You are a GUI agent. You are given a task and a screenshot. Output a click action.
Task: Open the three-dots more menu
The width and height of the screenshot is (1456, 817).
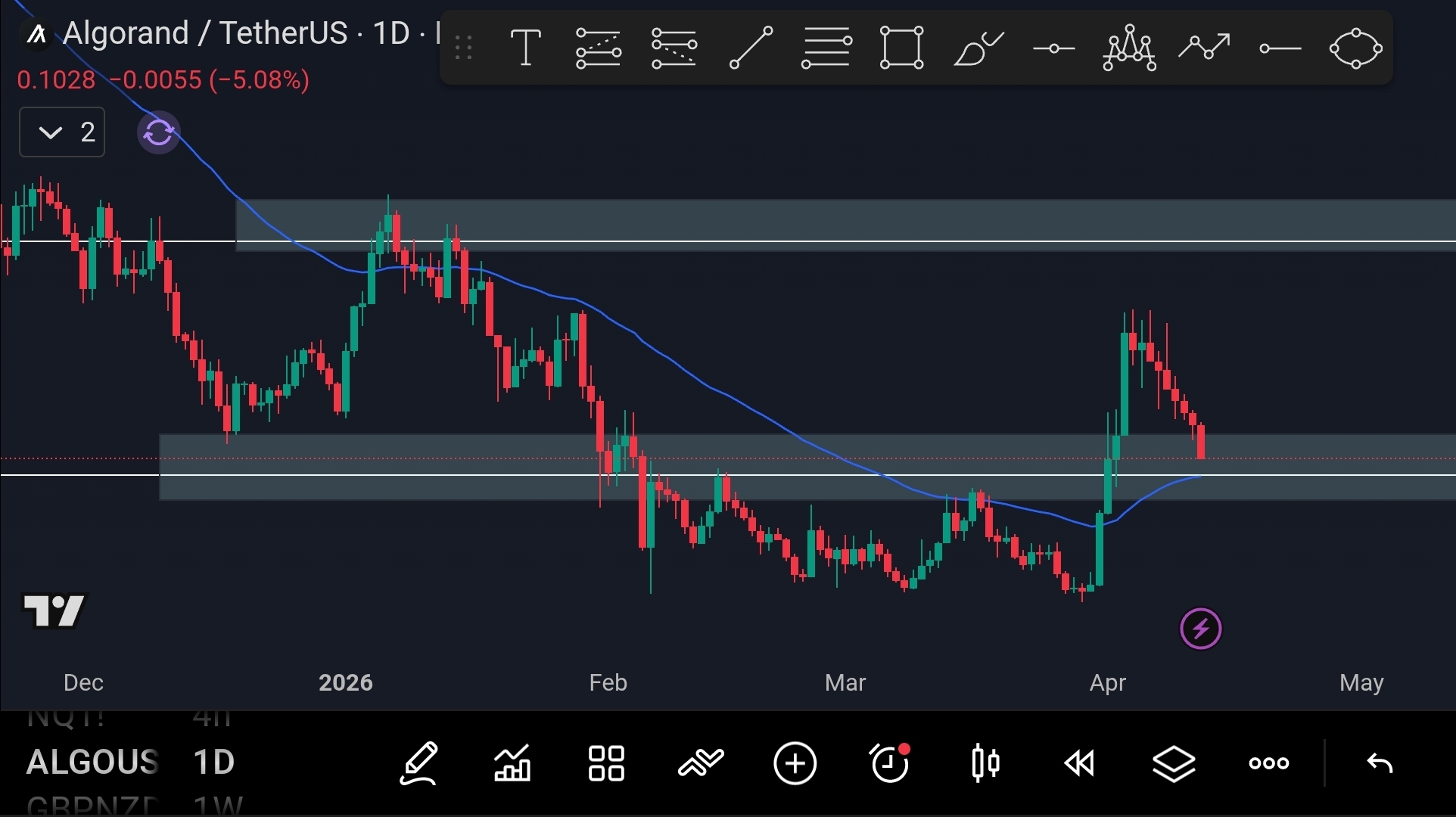pos(1269,763)
